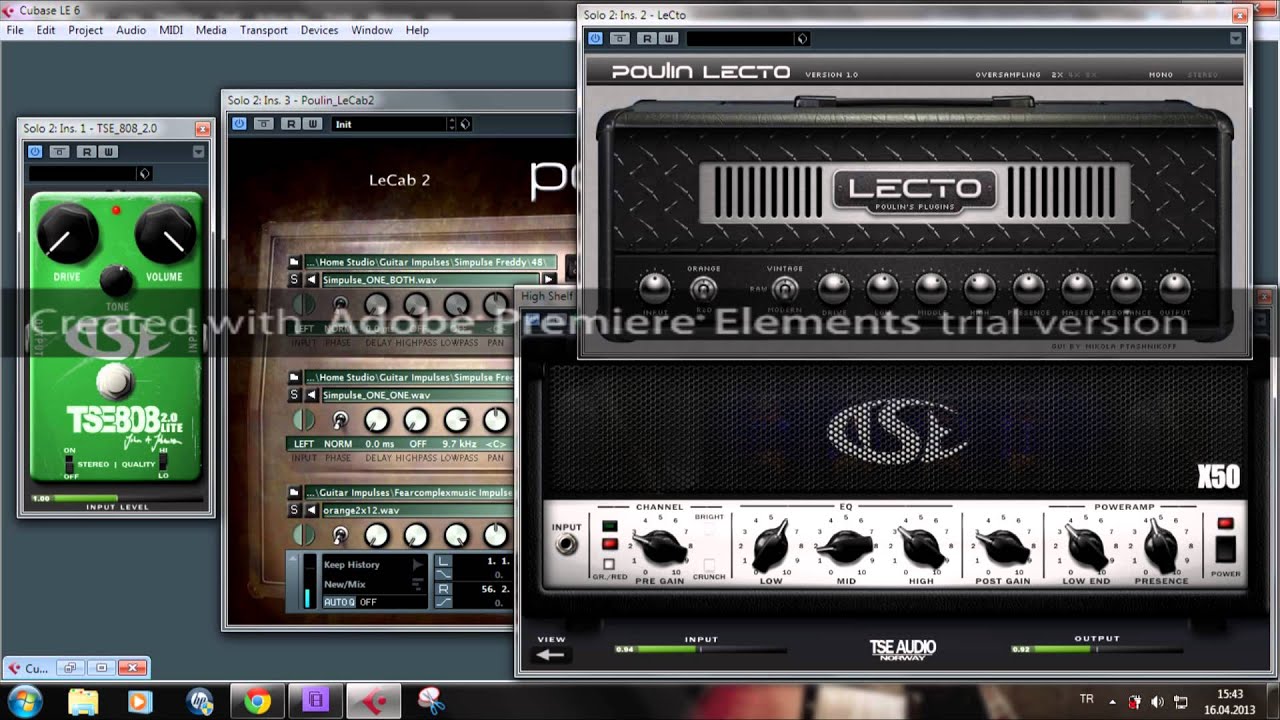This screenshot has width=1280, height=720.
Task: Enable Read automation in LeCab2 window
Action: point(291,124)
